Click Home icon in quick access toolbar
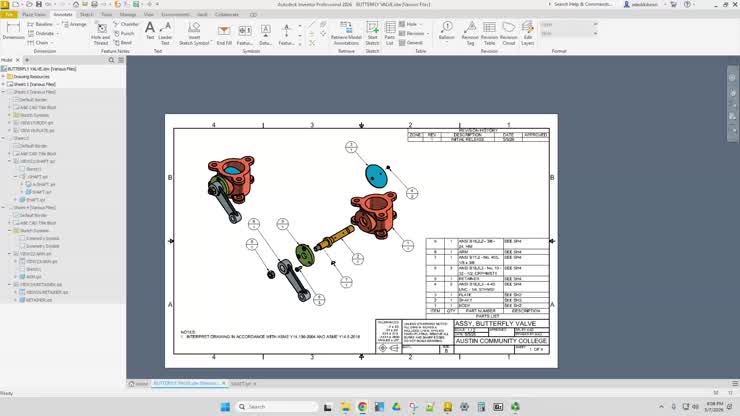 tap(76, 4)
